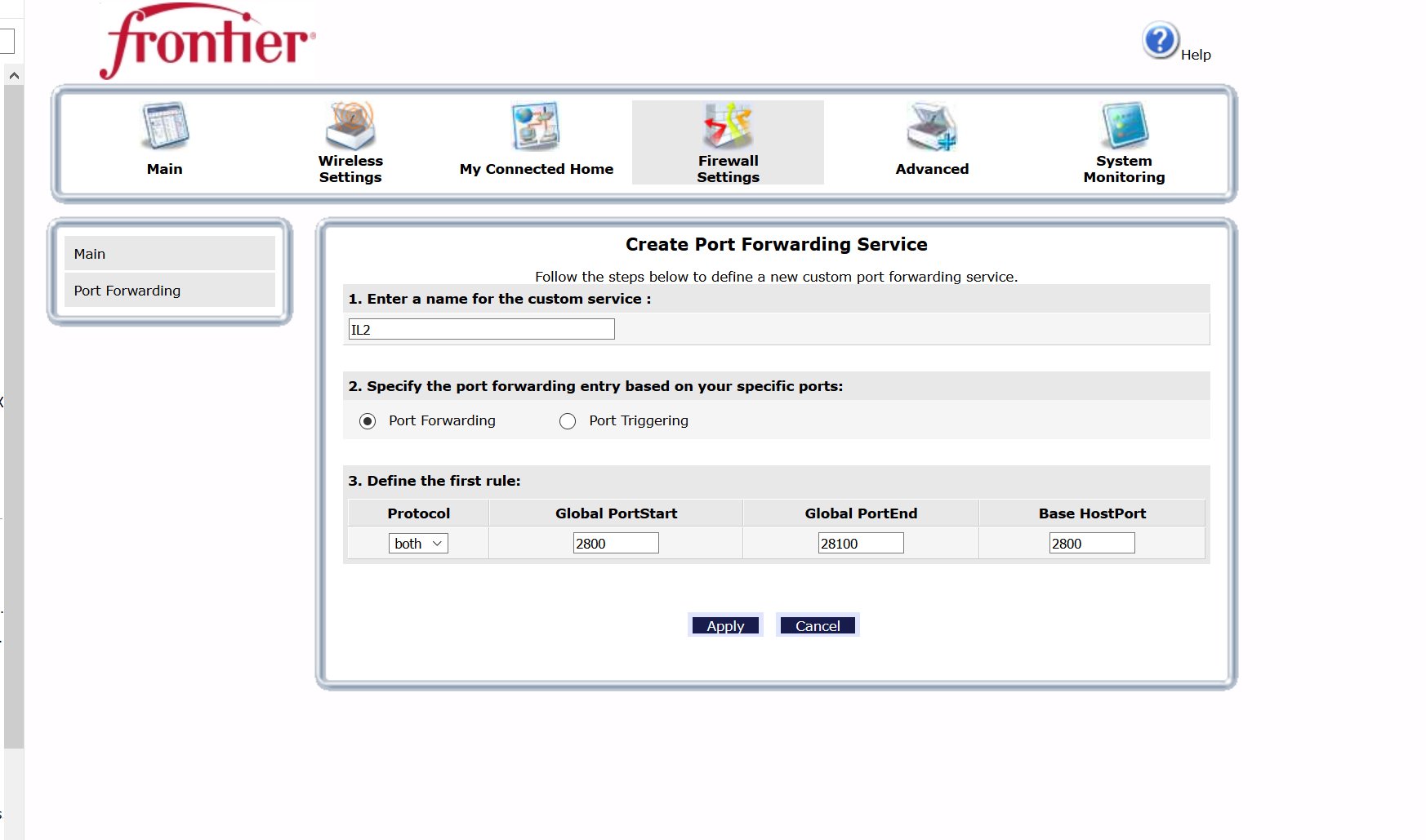Open the Wireless Settings icon
Image resolution: width=1426 pixels, height=840 pixels.
point(350,125)
